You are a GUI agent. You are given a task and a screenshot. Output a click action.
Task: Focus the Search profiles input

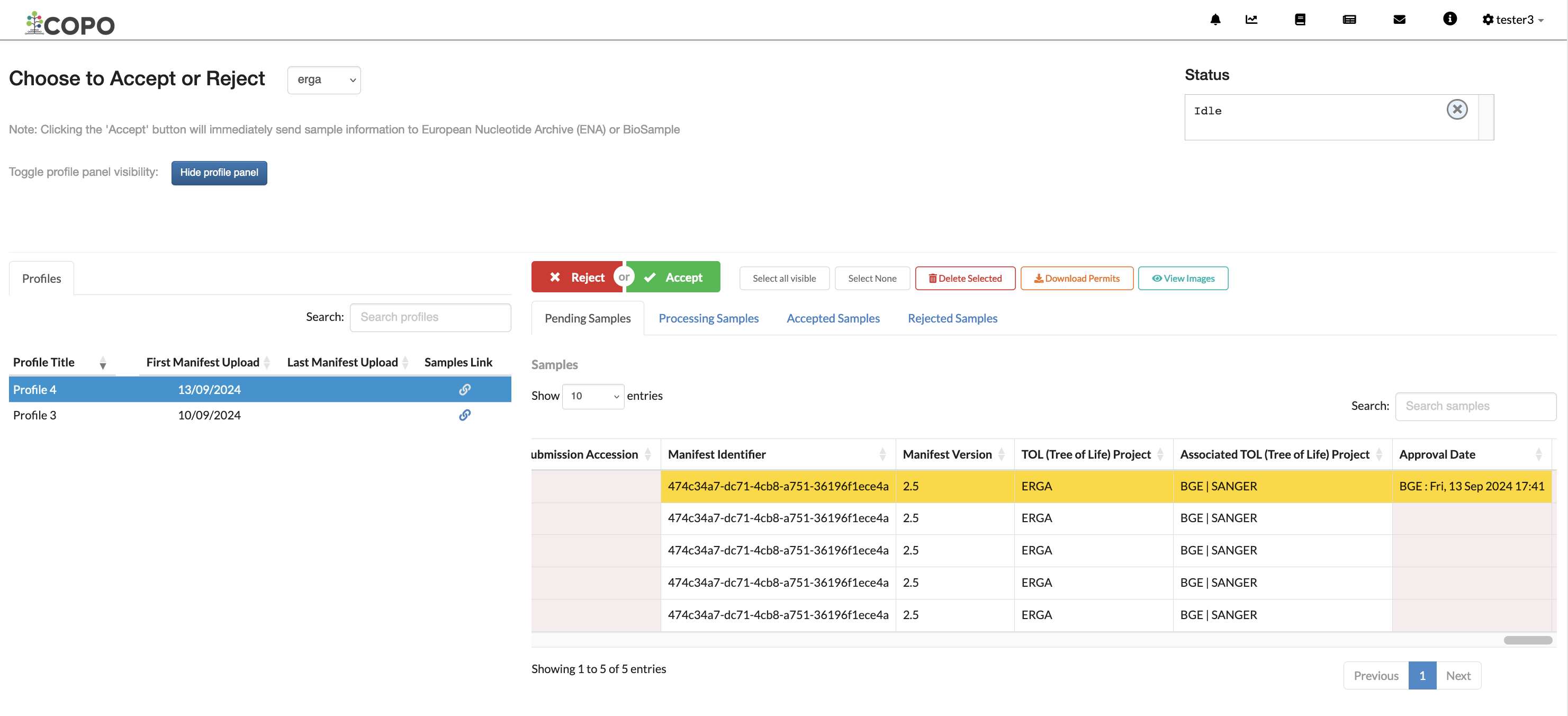point(430,317)
